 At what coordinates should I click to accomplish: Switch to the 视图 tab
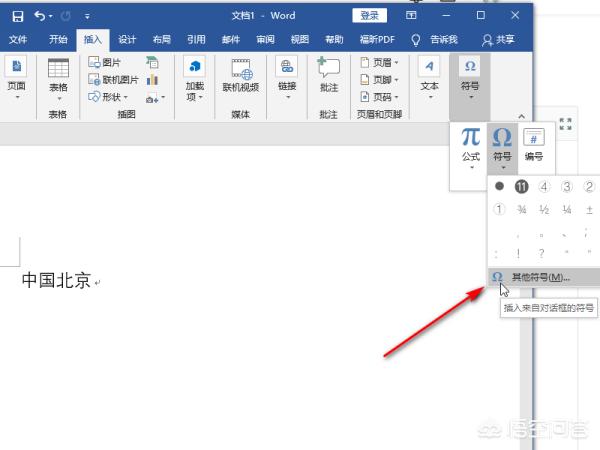coord(300,39)
